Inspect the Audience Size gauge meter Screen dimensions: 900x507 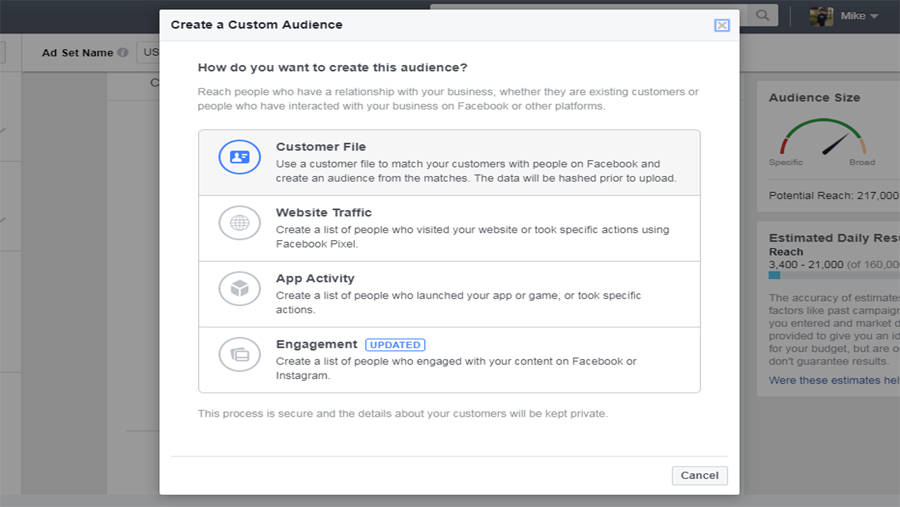point(823,137)
